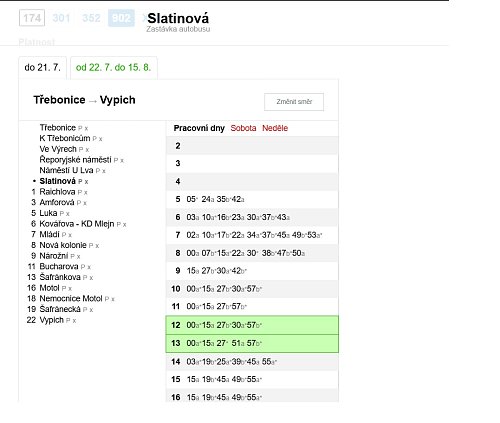Viewport: 500px width, 423px height.
Task: Open Kovářova - KD Mlejn stop
Action: pyautogui.click(x=77, y=224)
